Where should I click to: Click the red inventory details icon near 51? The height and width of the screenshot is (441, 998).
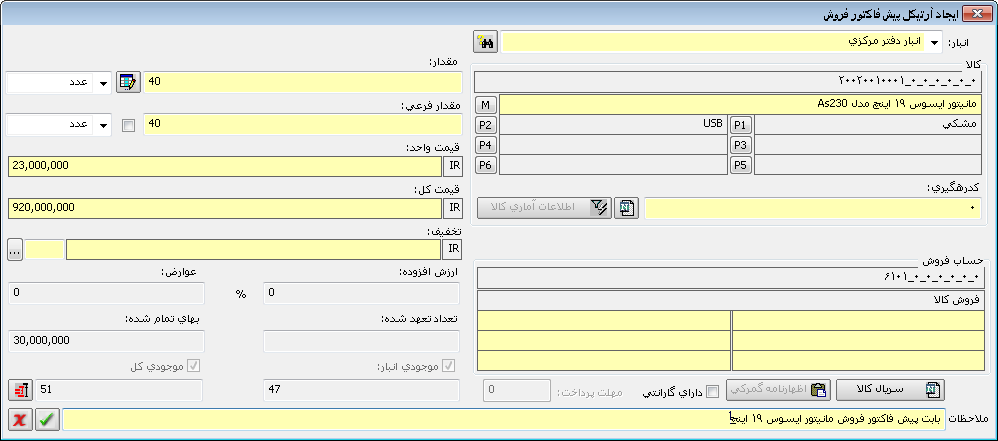[20, 390]
